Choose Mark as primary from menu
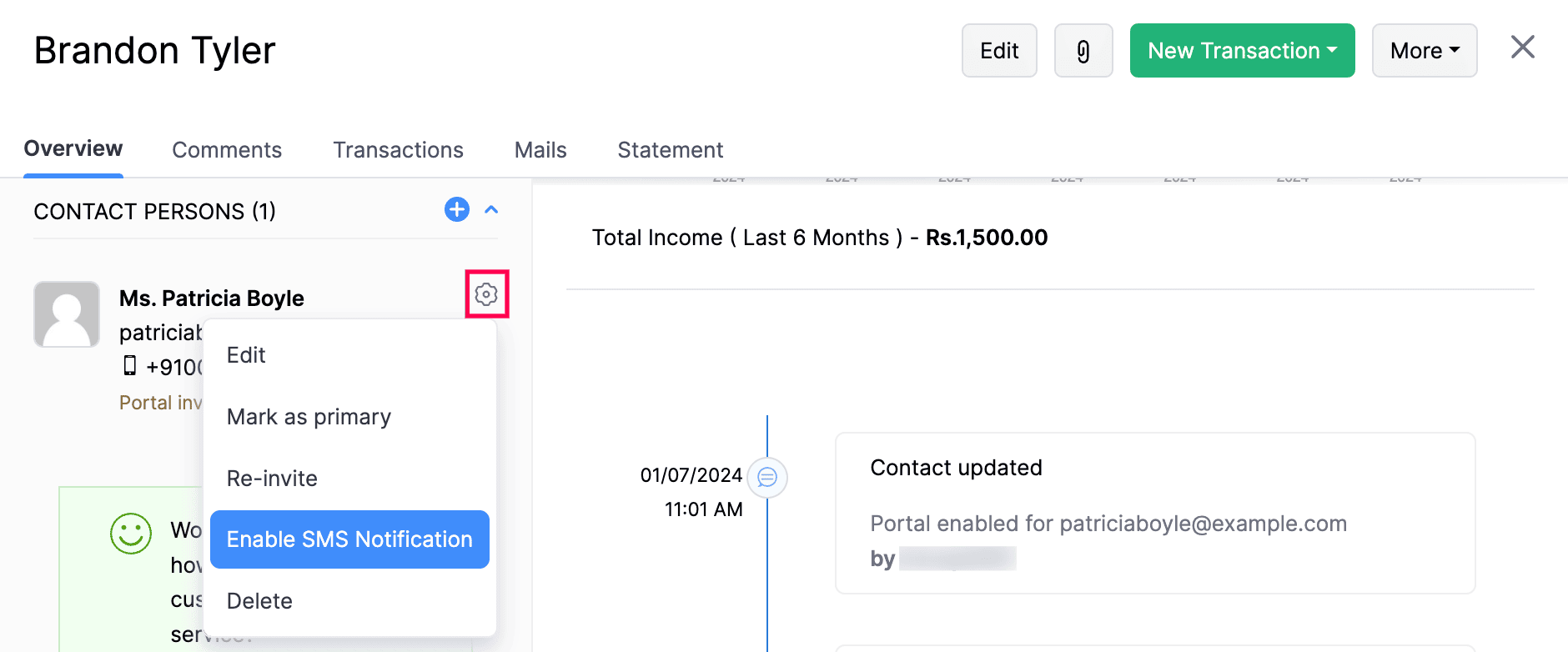This screenshot has height=652, width=1568. 309,417
